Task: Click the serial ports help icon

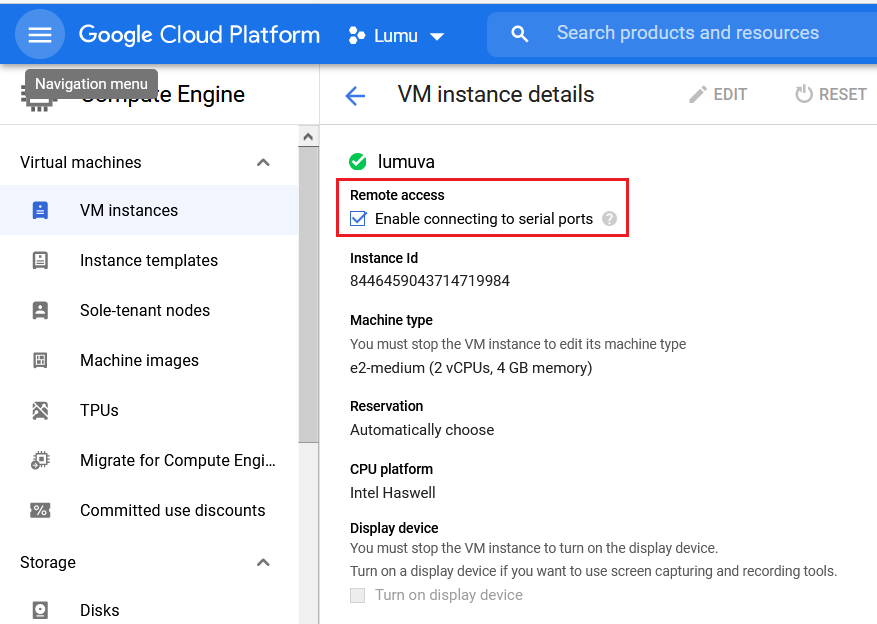Action: (609, 217)
